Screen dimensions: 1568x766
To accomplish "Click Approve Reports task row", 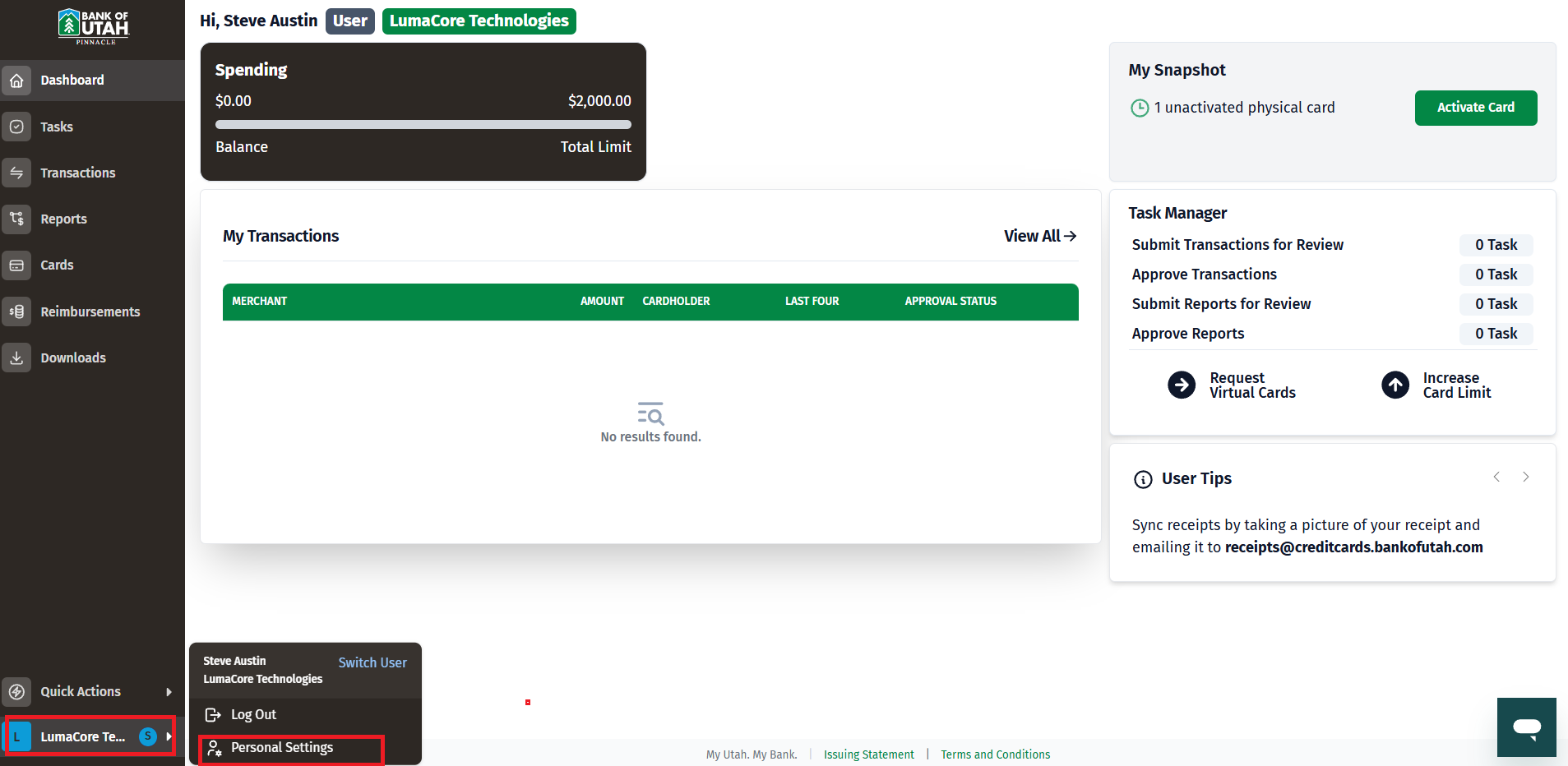I will click(1332, 334).
